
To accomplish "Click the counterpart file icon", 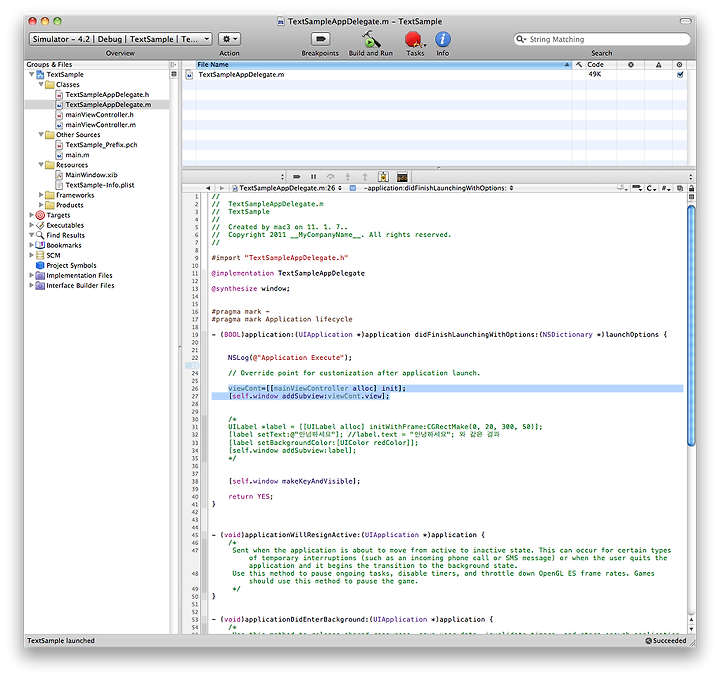I will pos(680,188).
